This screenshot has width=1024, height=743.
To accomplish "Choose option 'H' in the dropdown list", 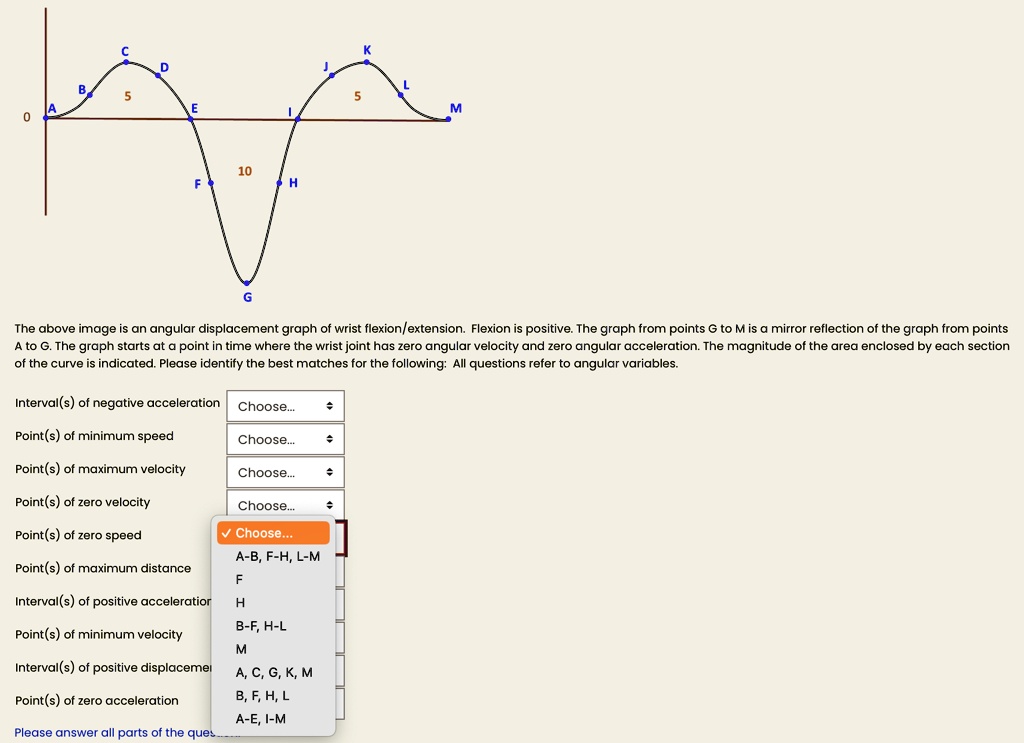I will click(x=273, y=603).
